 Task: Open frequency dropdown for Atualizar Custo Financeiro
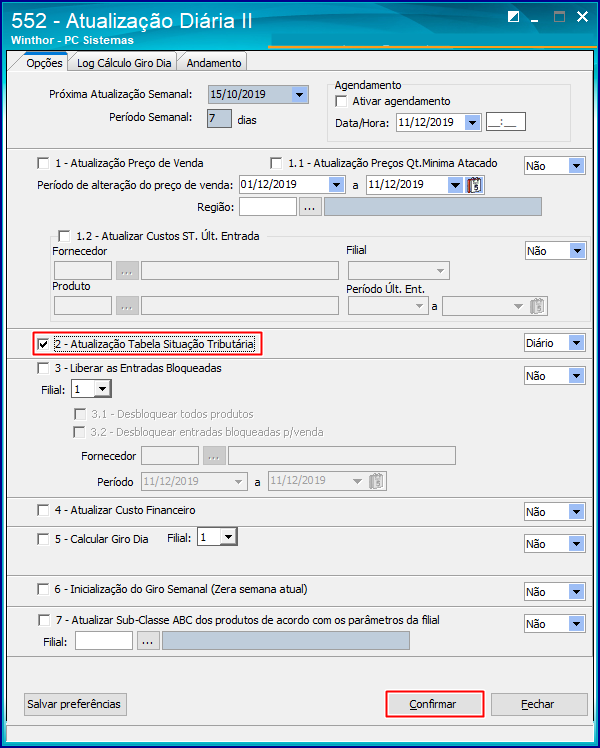tap(576, 512)
